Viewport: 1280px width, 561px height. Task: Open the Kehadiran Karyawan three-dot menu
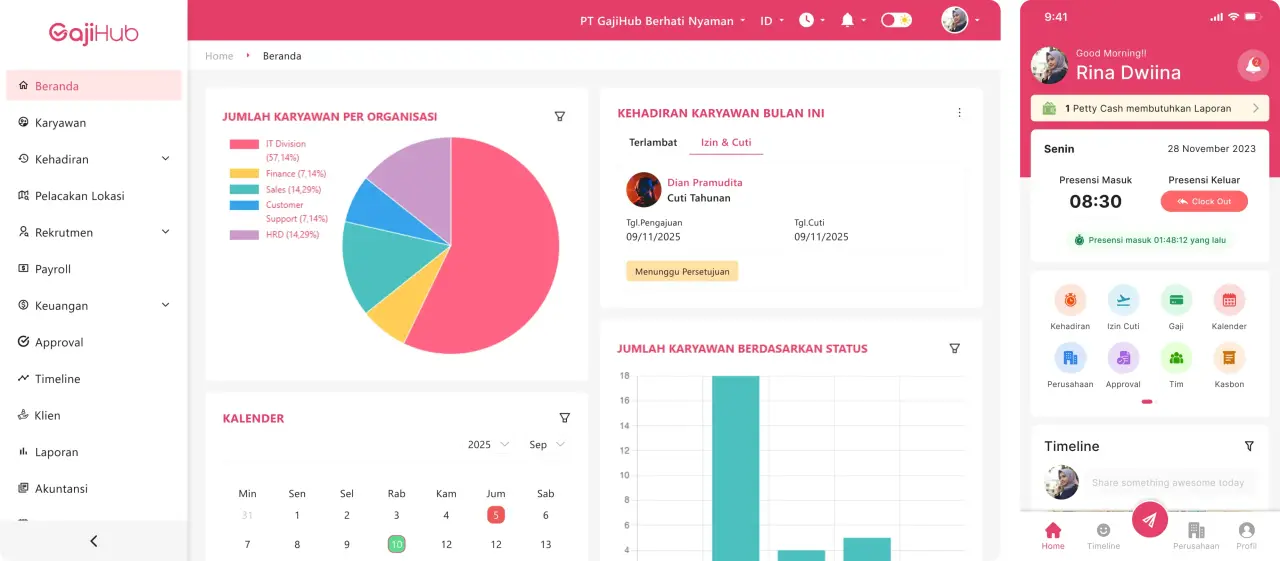959,113
